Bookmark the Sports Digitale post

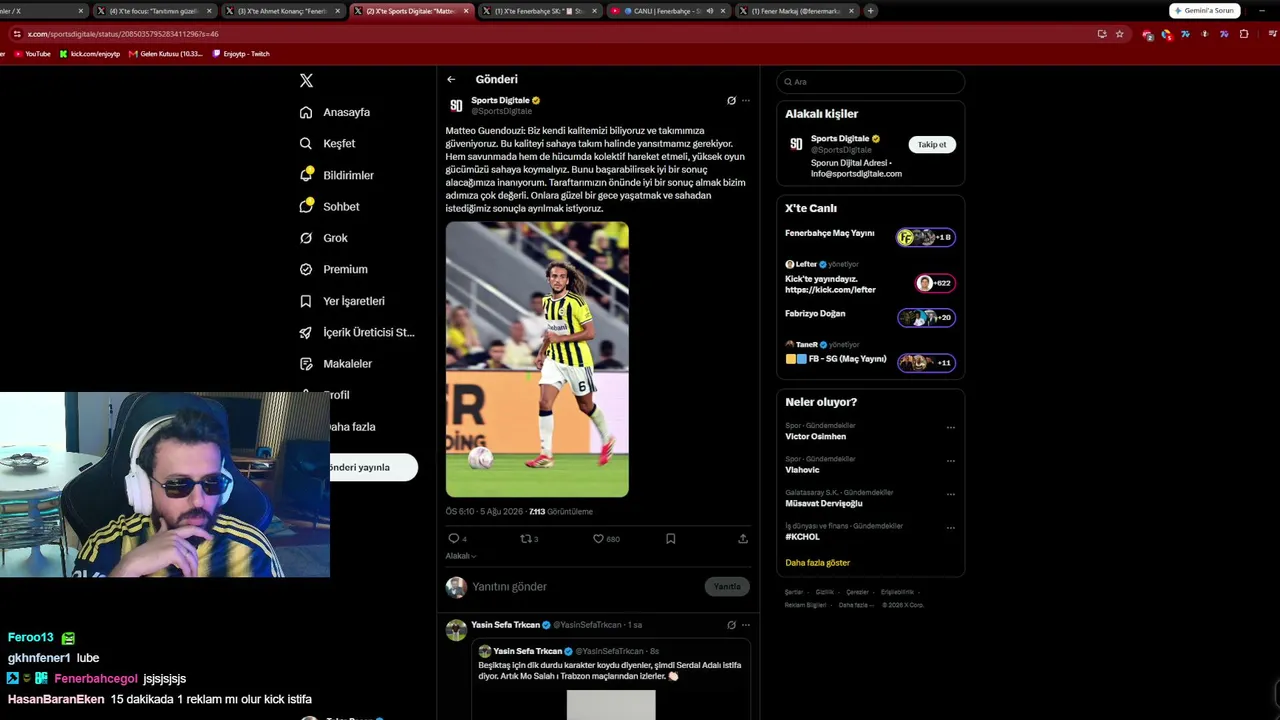[x=670, y=538]
